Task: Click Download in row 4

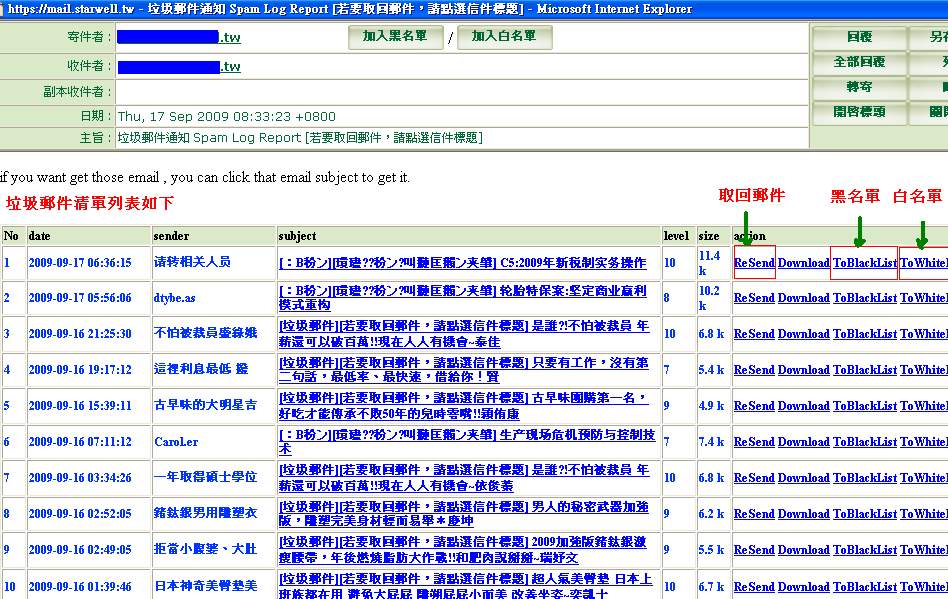Action: click(x=804, y=369)
